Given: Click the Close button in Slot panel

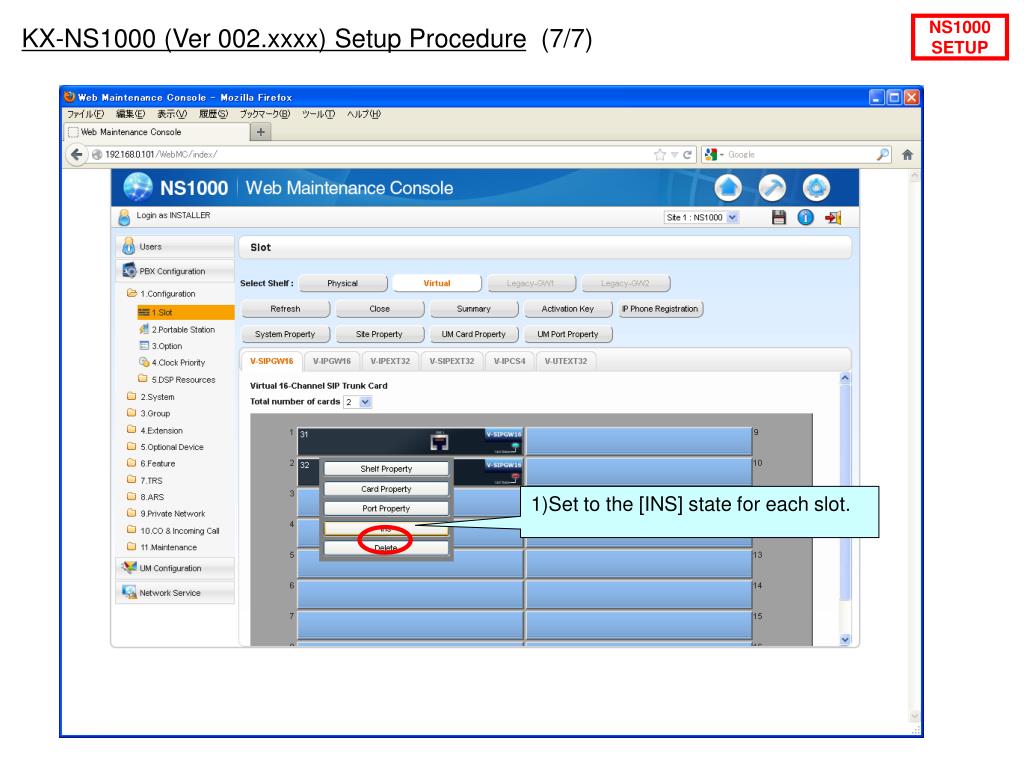Looking at the screenshot, I should 379,309.
